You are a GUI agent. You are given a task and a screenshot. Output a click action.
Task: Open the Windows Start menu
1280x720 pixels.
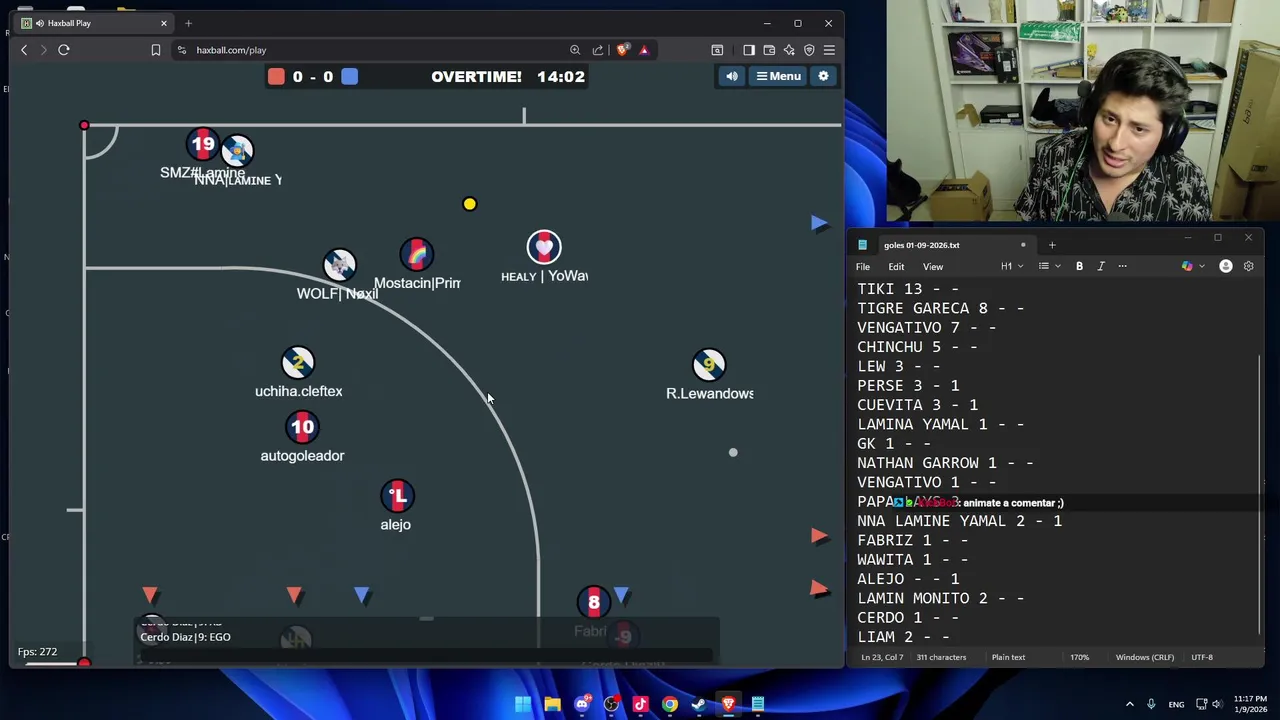coord(523,704)
